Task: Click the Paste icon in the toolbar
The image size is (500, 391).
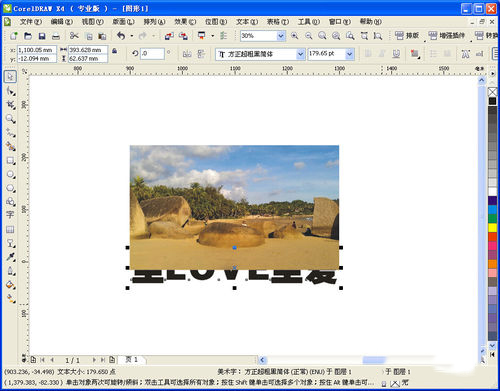Action: click(x=102, y=36)
